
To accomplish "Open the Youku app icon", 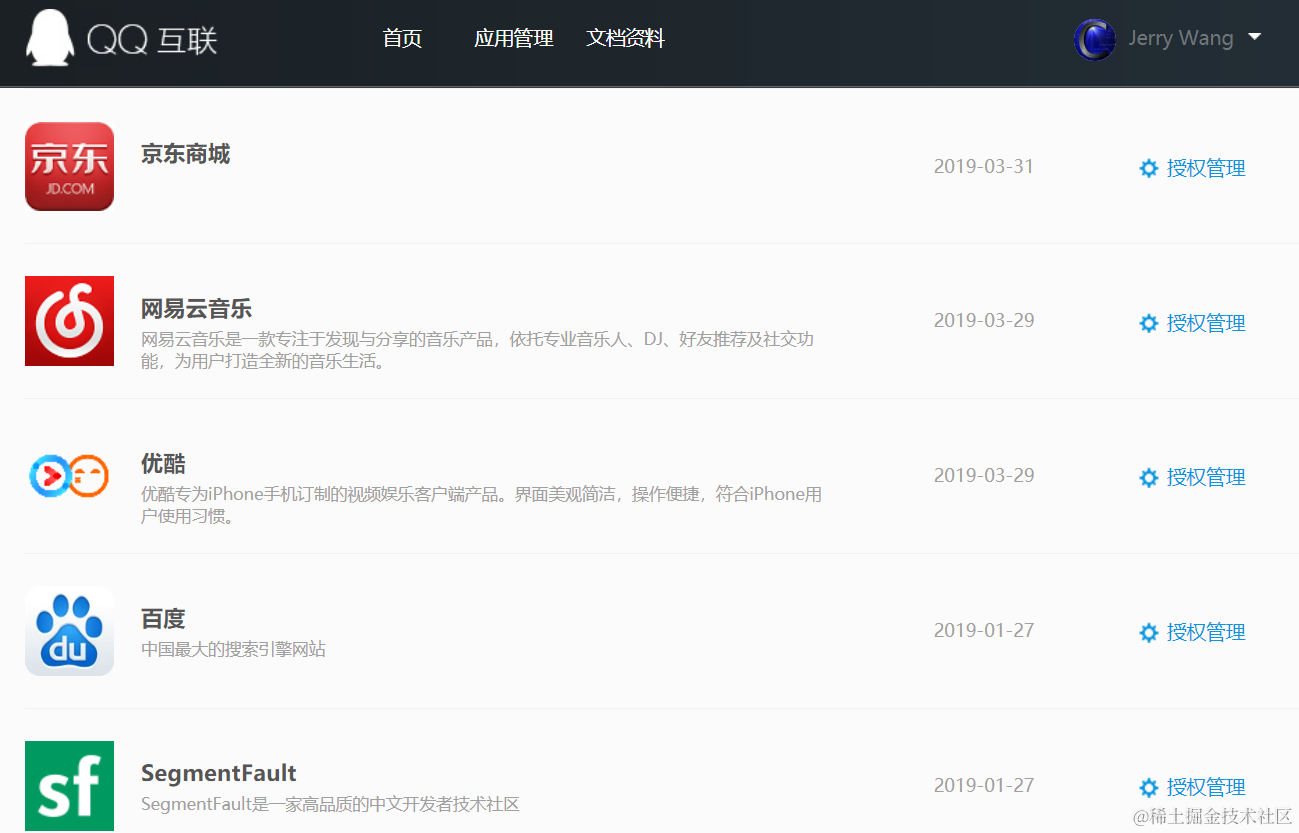I will 69,476.
